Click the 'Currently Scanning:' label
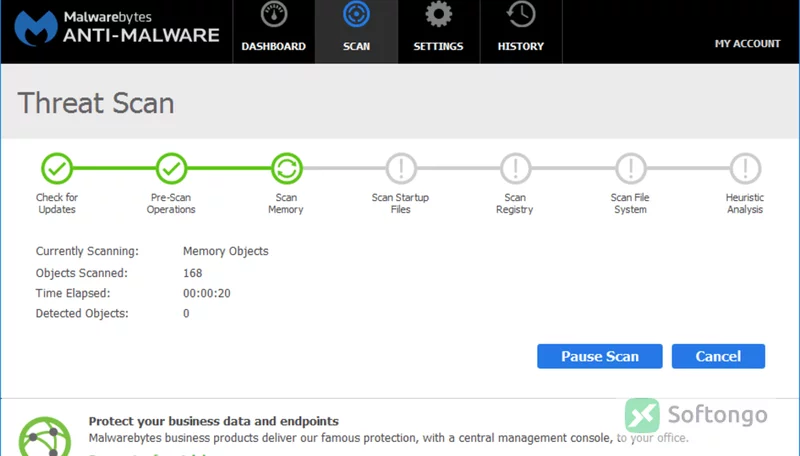The image size is (800, 456). [87, 251]
